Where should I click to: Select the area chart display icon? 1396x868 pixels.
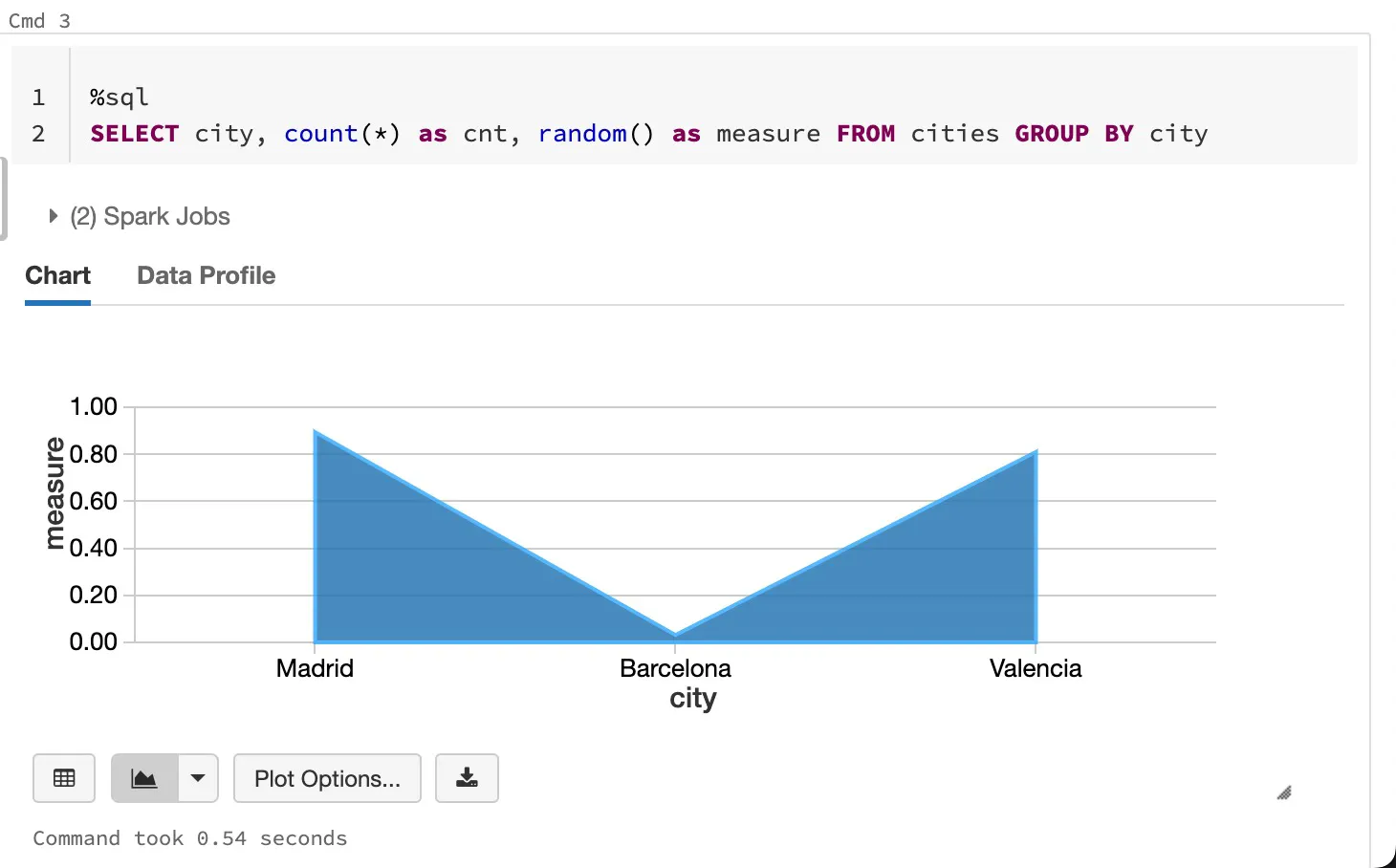pyautogui.click(x=143, y=778)
